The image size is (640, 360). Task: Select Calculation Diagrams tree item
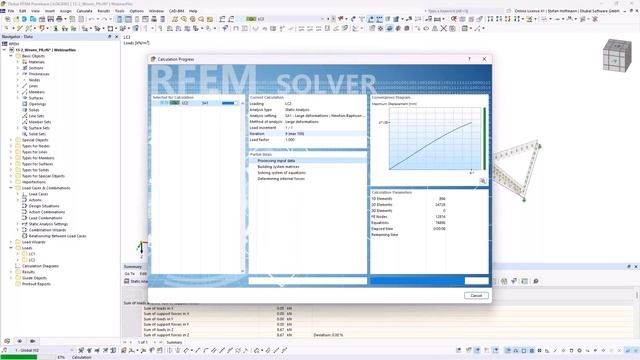(x=40, y=266)
